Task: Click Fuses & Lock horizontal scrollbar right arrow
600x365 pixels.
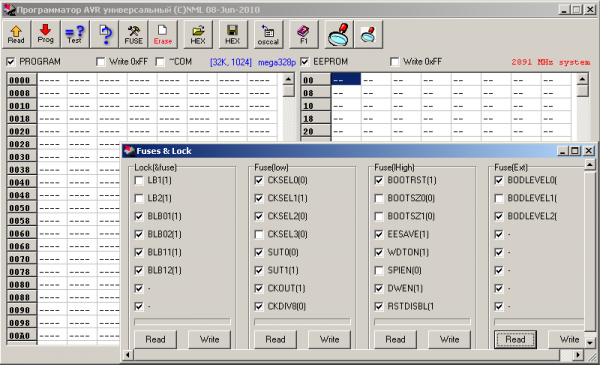Action: click(578, 355)
